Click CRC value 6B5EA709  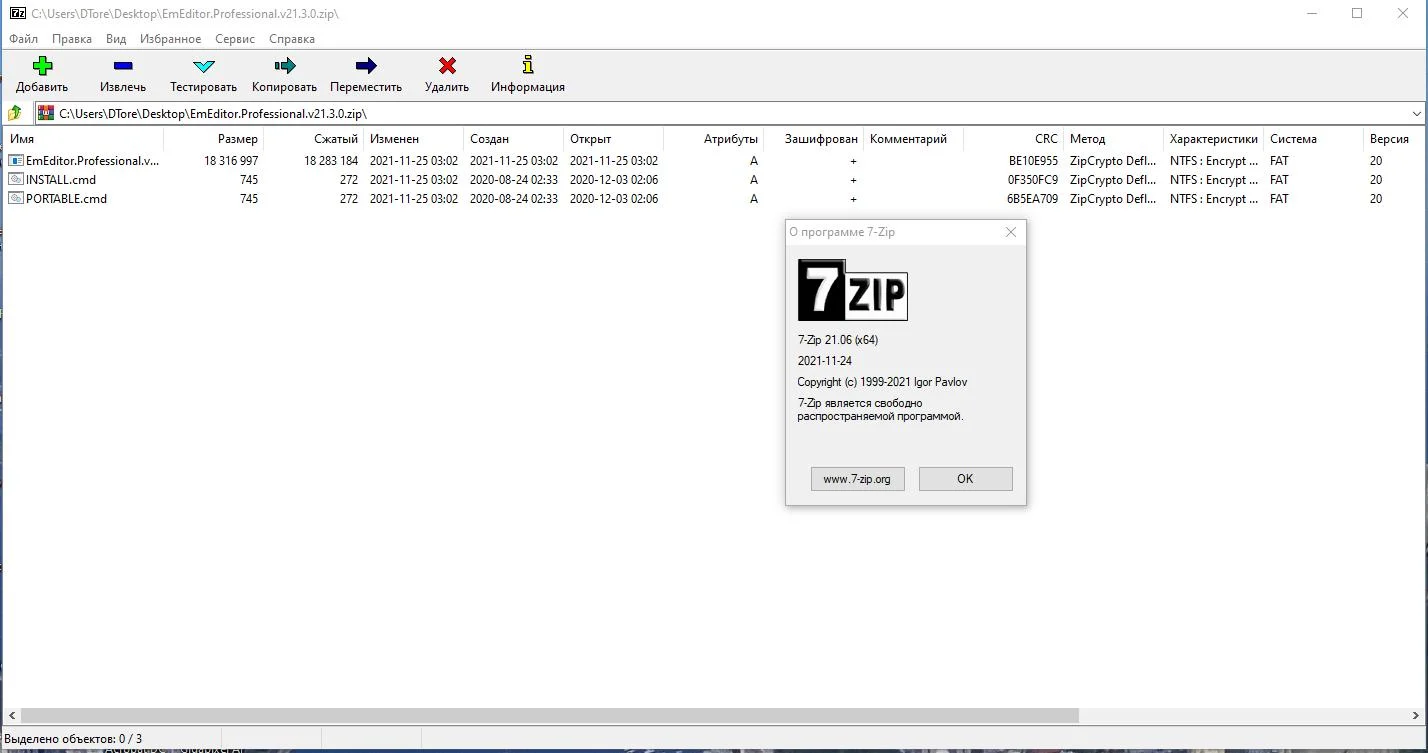point(1032,199)
